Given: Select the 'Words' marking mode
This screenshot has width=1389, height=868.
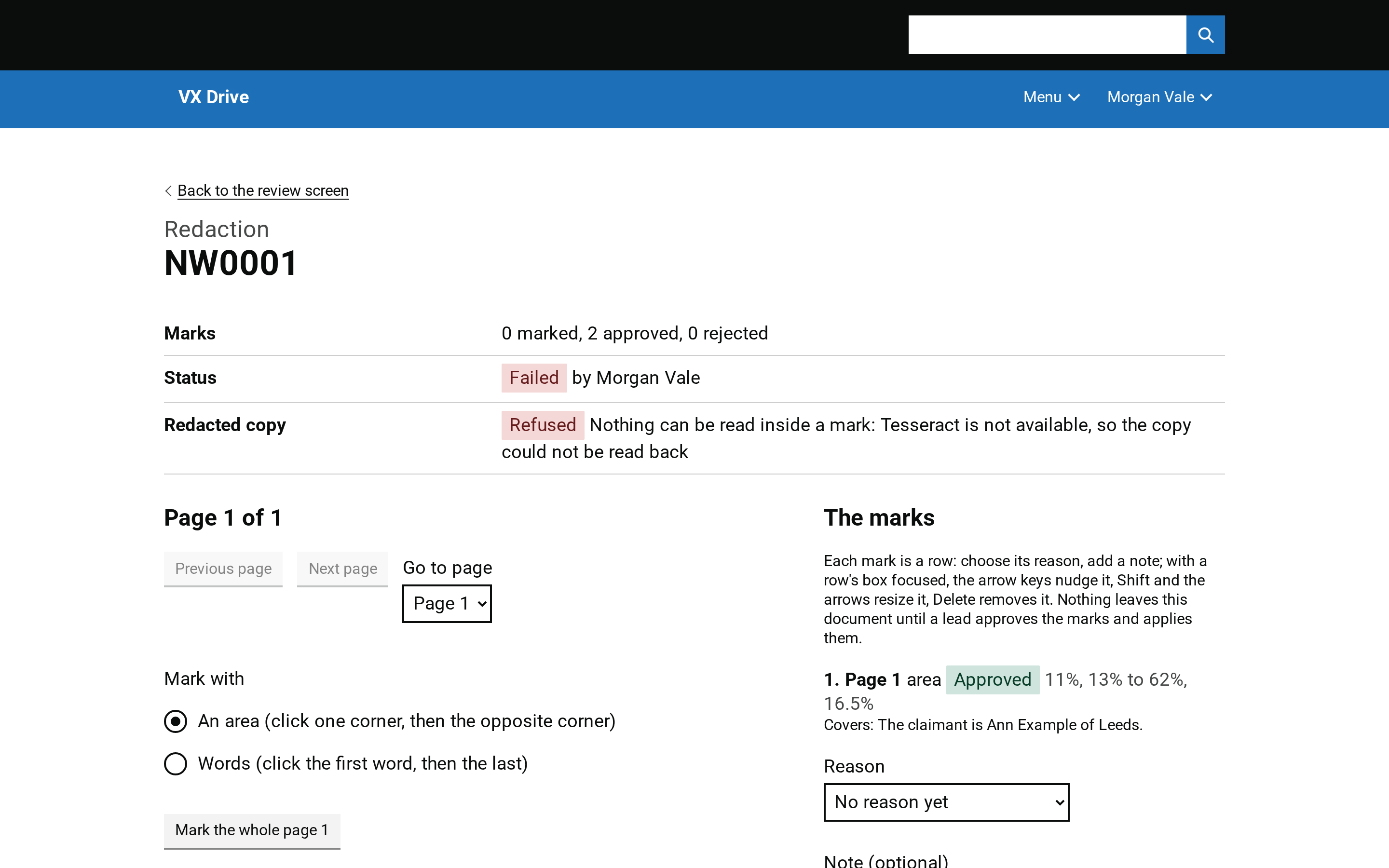Looking at the screenshot, I should [x=176, y=764].
